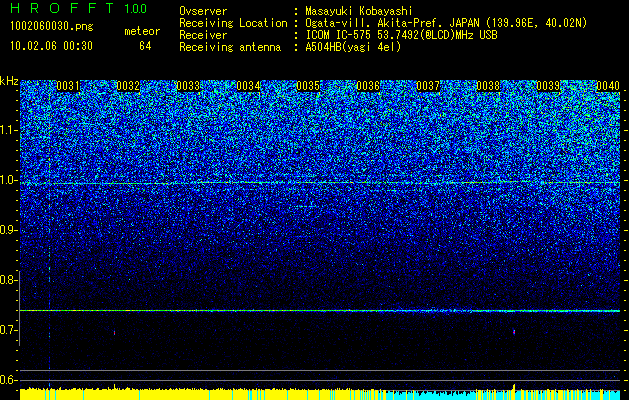
Task: Click the 0.6 frequency axis label
Action: pyautogui.click(x=8, y=380)
